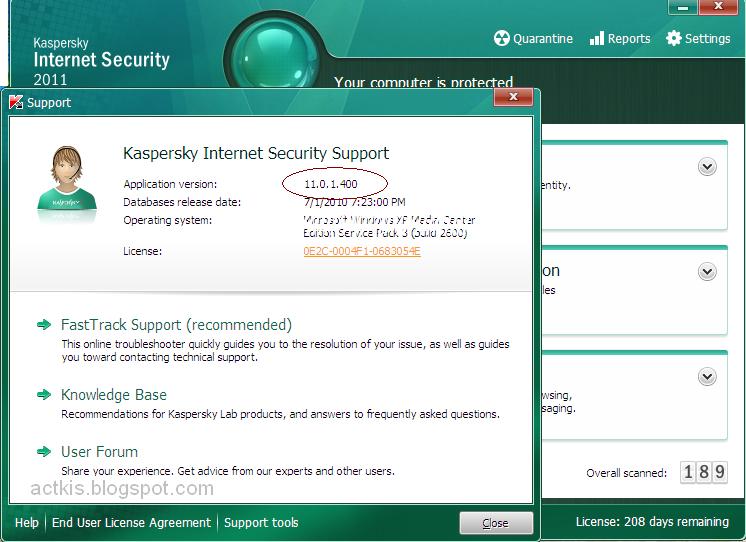Expand the third panel chevron in main window
Image resolution: width=746 pixels, height=542 pixels.
(707, 377)
